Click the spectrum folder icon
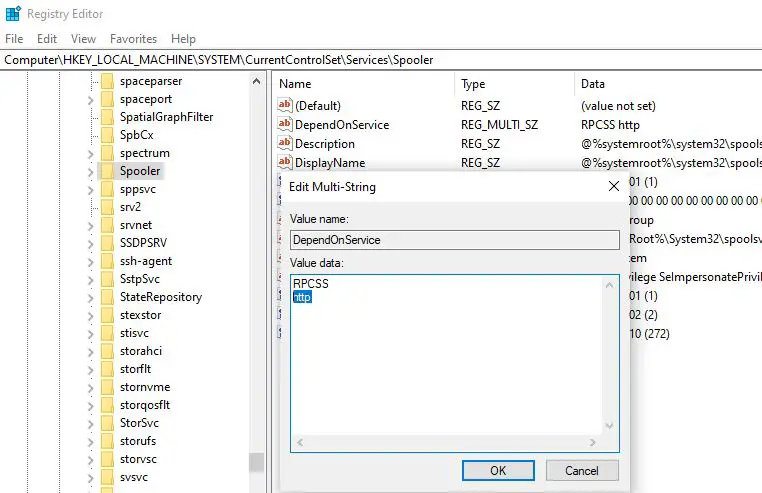Viewport: 762px width, 493px height. point(107,153)
